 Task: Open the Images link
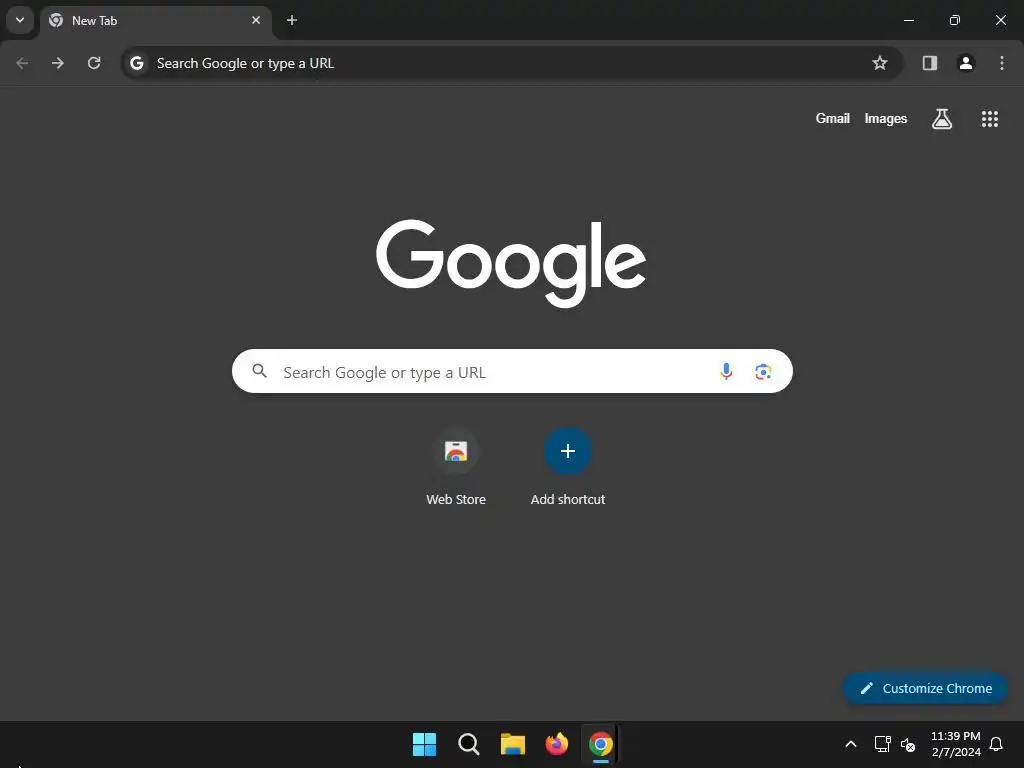point(886,119)
